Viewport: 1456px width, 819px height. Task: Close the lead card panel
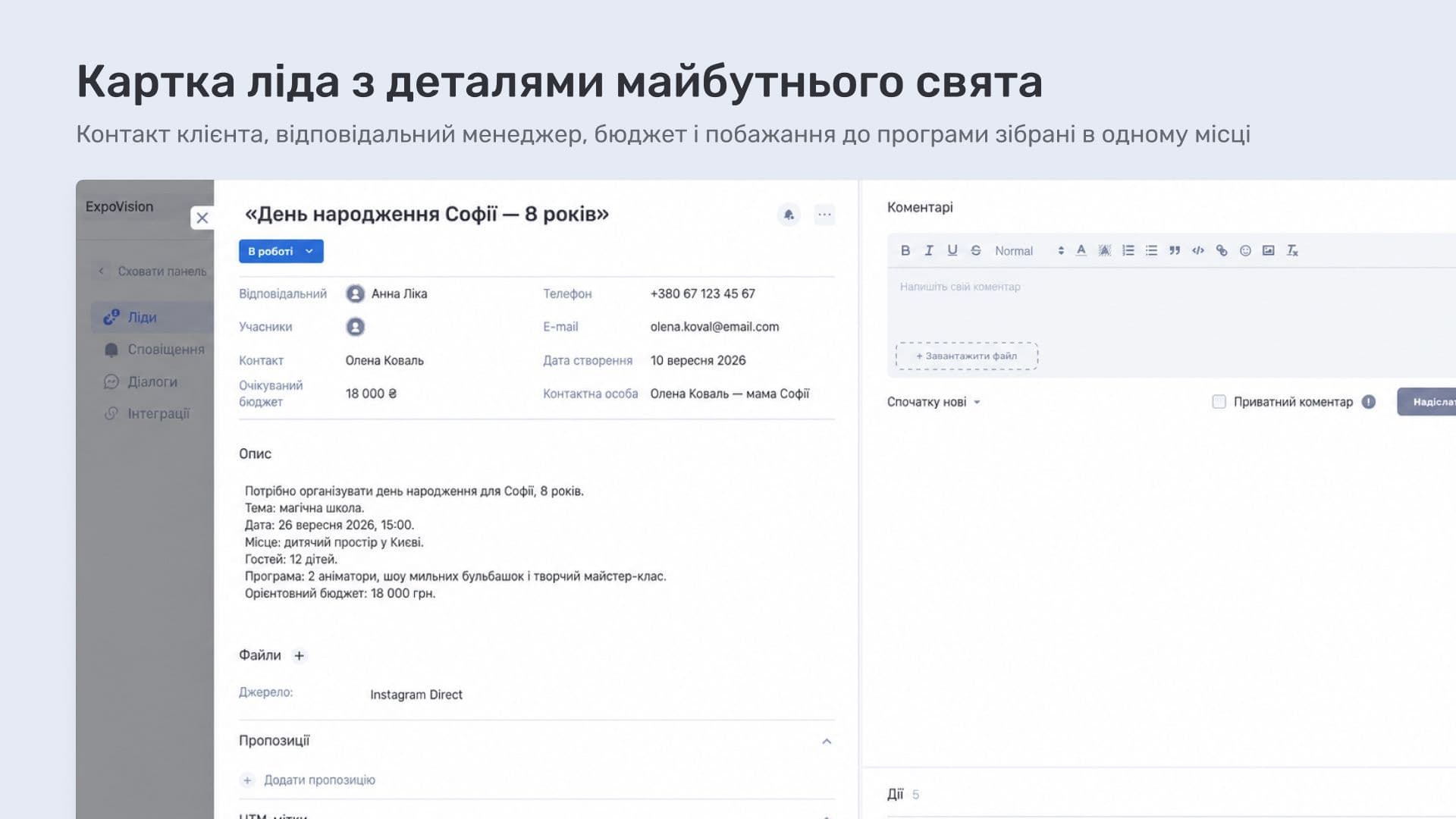[202, 218]
